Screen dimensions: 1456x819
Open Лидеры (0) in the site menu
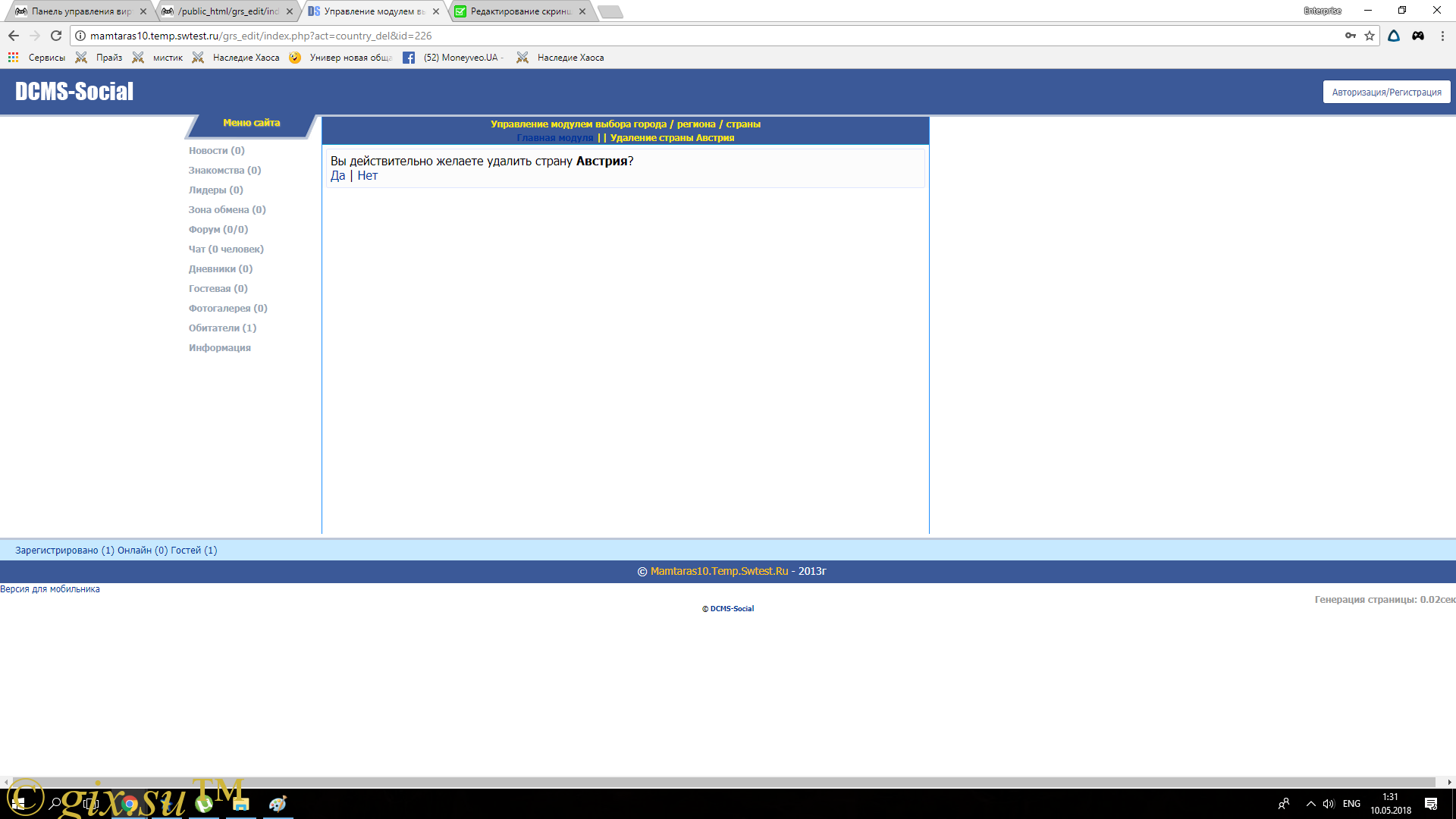(x=216, y=190)
